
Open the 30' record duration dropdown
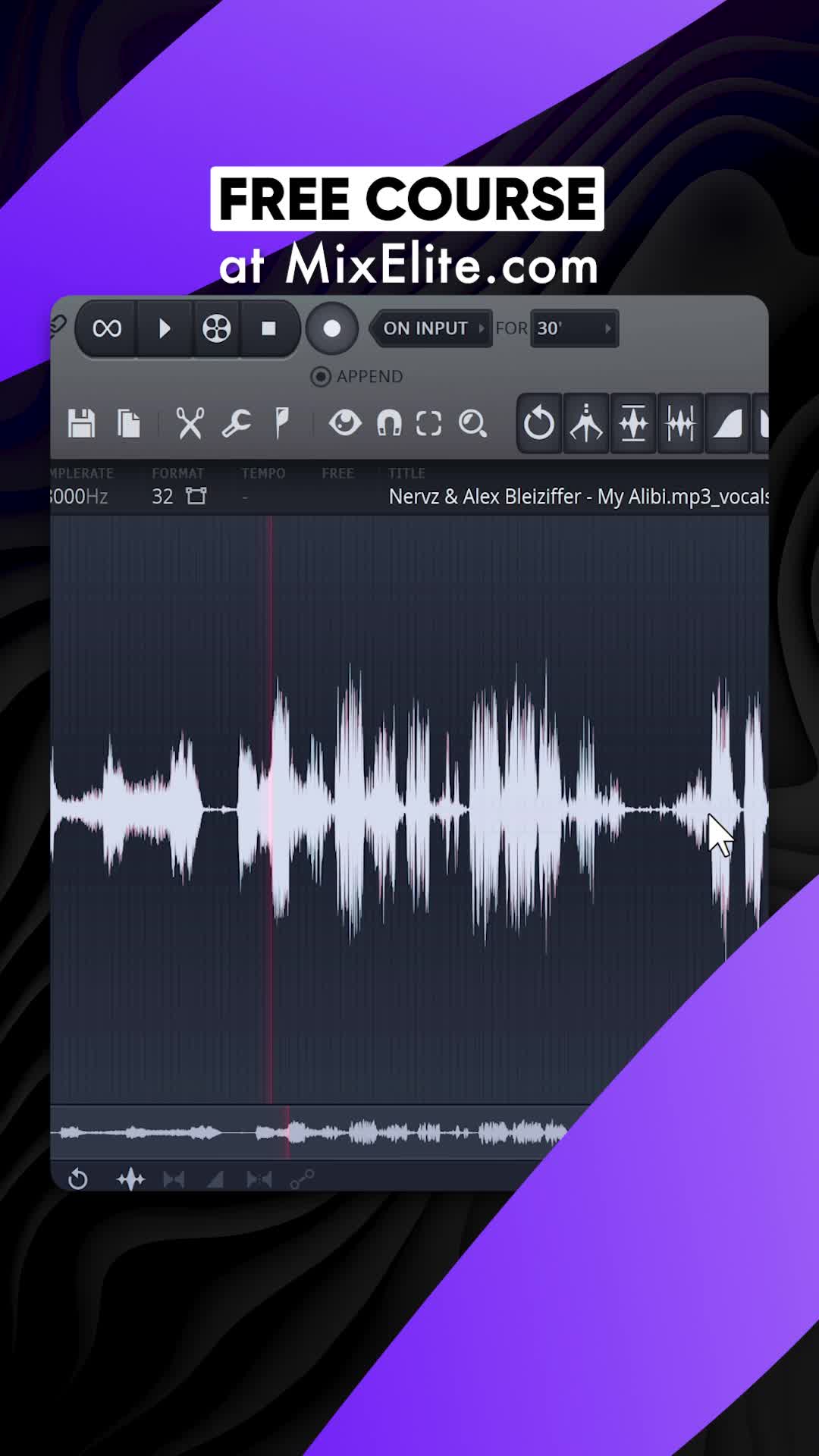point(574,328)
